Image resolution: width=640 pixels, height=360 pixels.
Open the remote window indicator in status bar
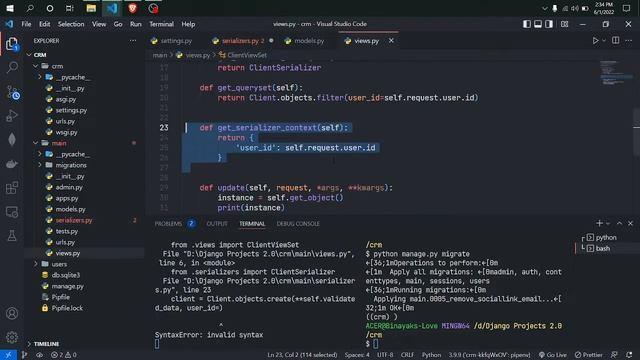click(8, 355)
